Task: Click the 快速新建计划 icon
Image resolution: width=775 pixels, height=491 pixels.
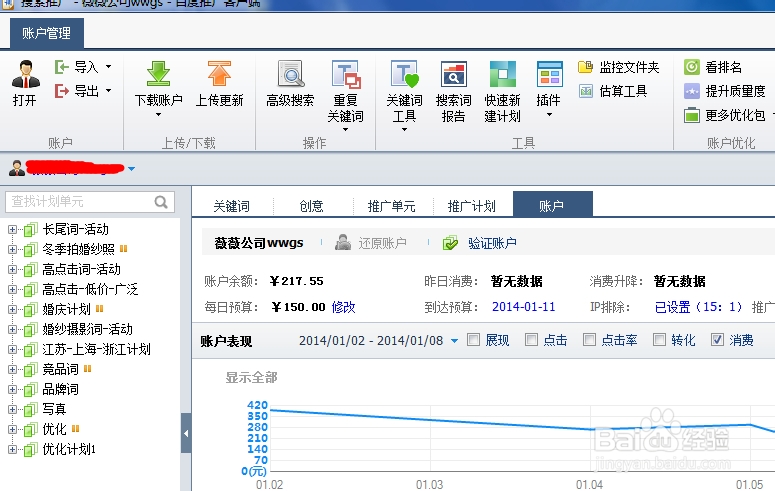Action: point(502,74)
